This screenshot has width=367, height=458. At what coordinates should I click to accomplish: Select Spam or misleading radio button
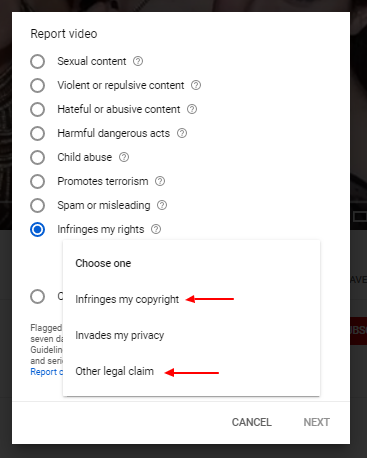37,206
